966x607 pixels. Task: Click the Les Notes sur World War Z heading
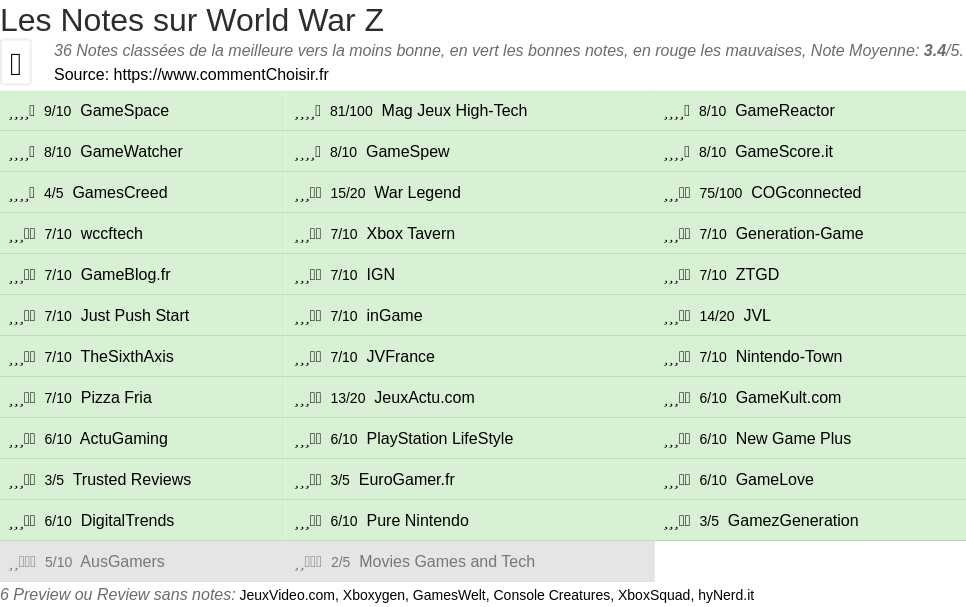pos(192,20)
